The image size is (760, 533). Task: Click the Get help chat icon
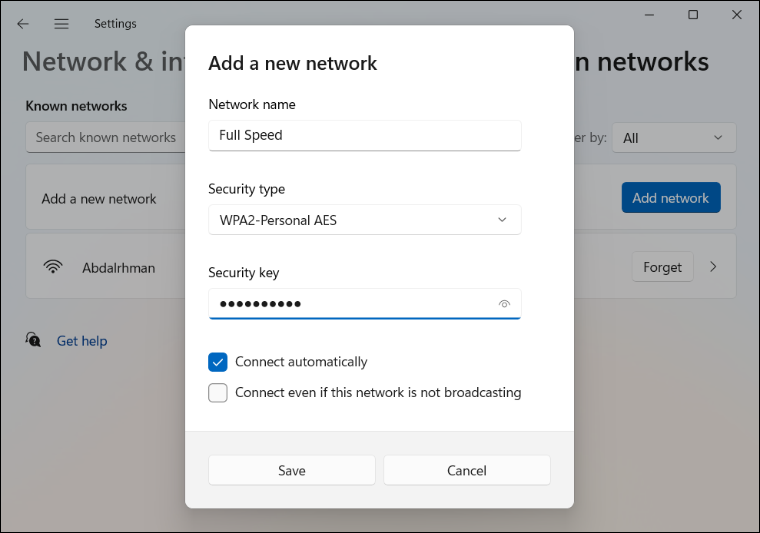pos(33,340)
